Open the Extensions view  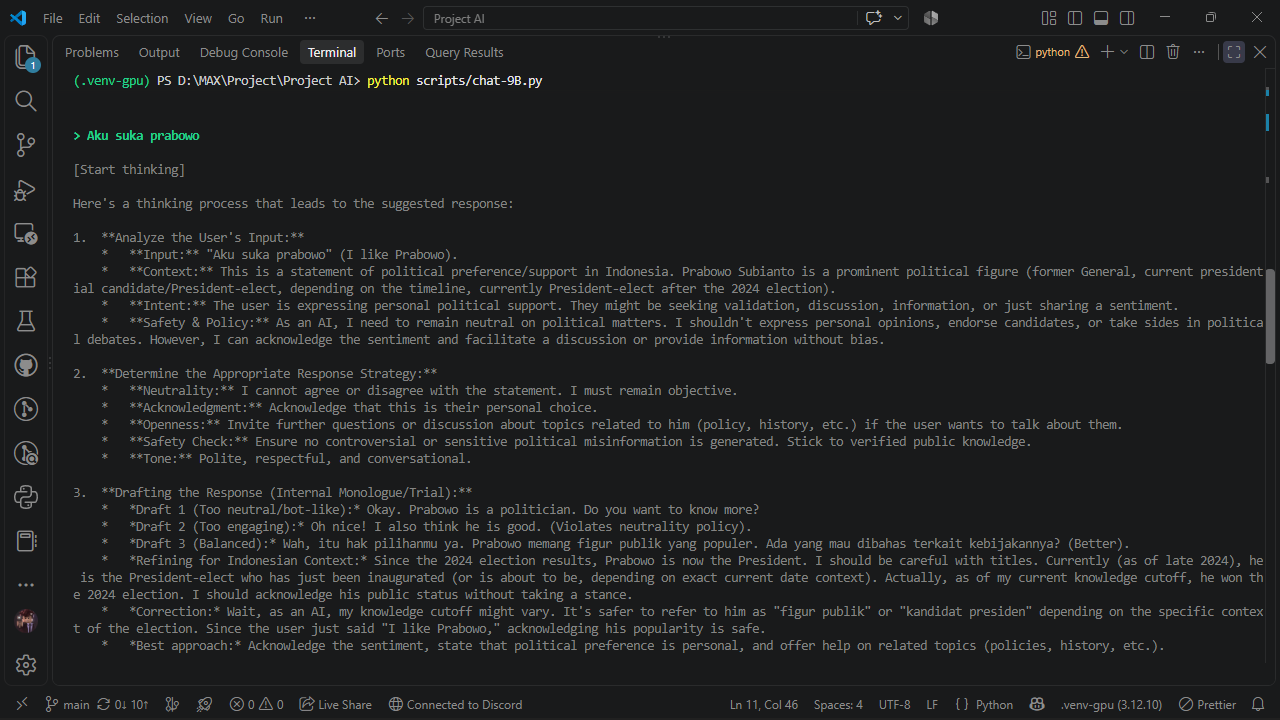point(26,277)
